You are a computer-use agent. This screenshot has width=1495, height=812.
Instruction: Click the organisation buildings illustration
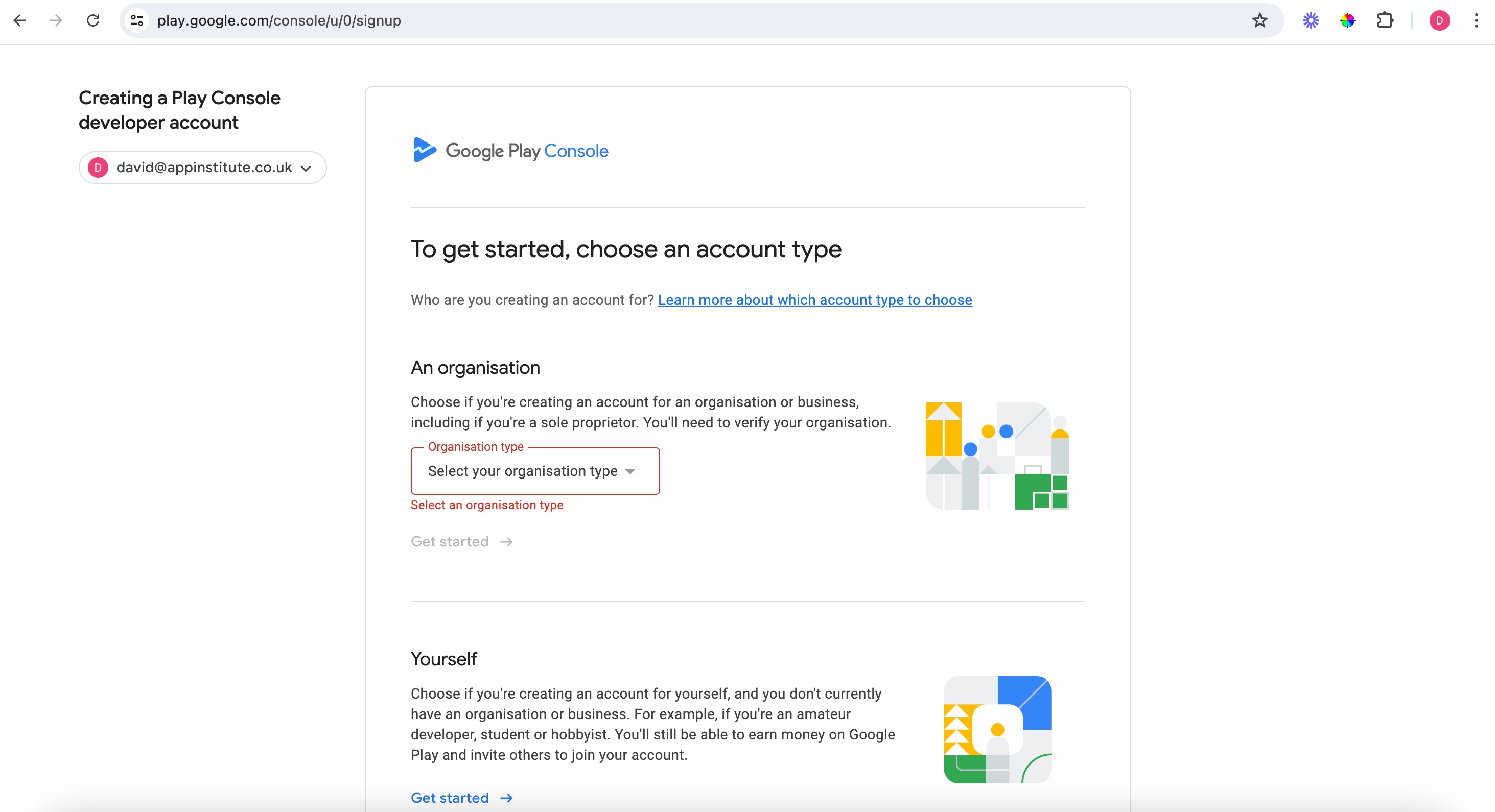[x=996, y=456]
